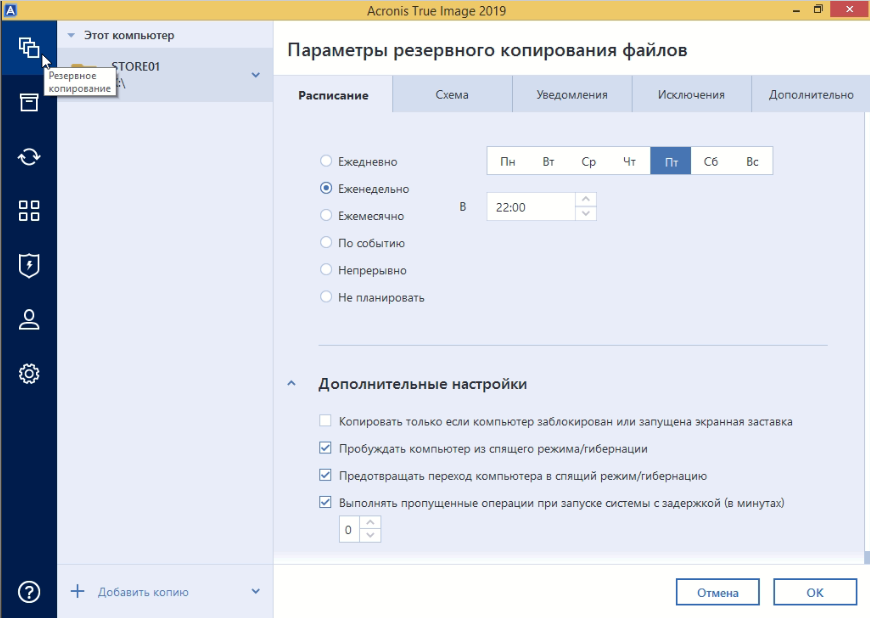Click the Дополнительные настройки heading
Image resolution: width=870 pixels, height=618 pixels.
[423, 384]
